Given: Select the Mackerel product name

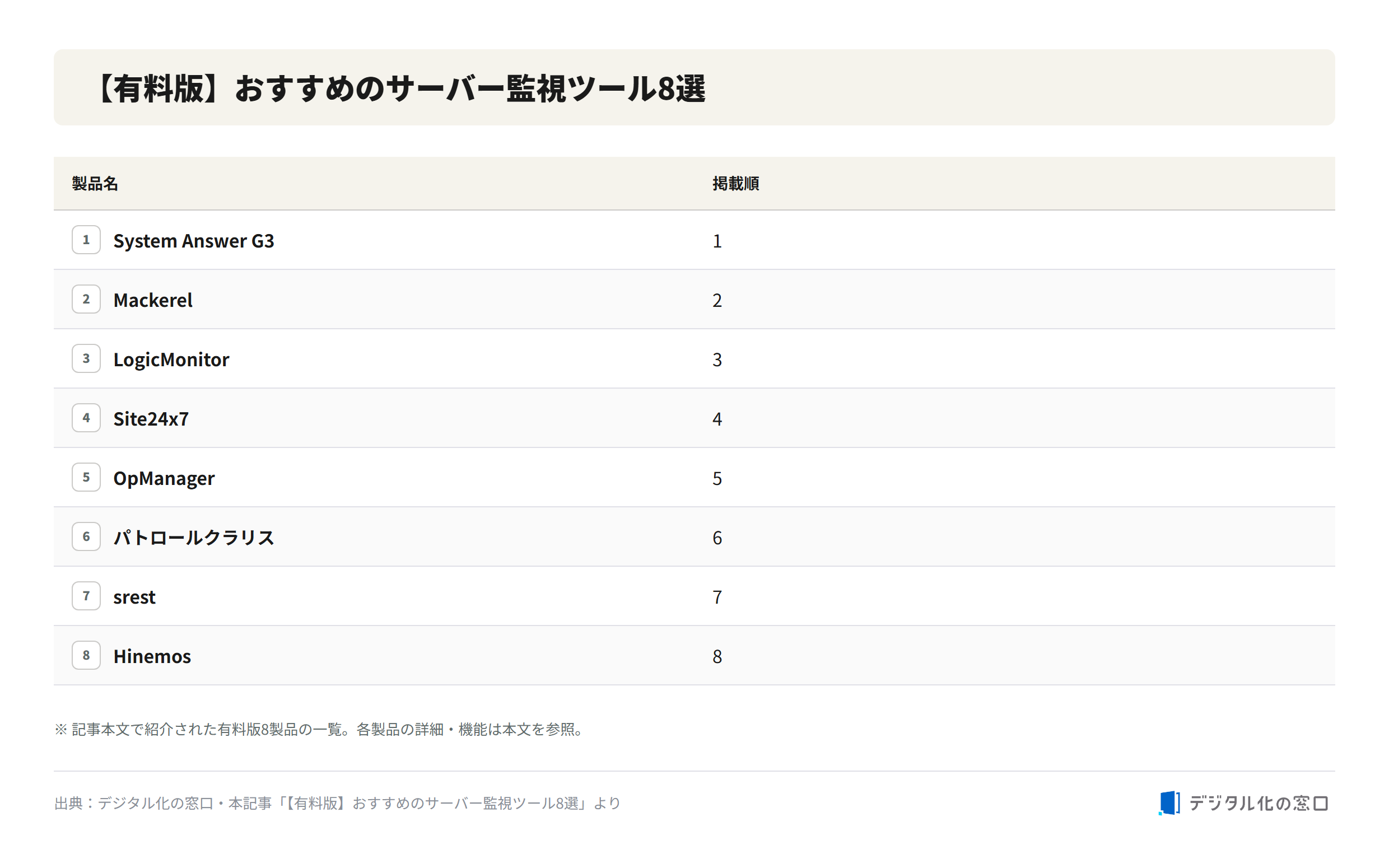Looking at the screenshot, I should point(153,300).
